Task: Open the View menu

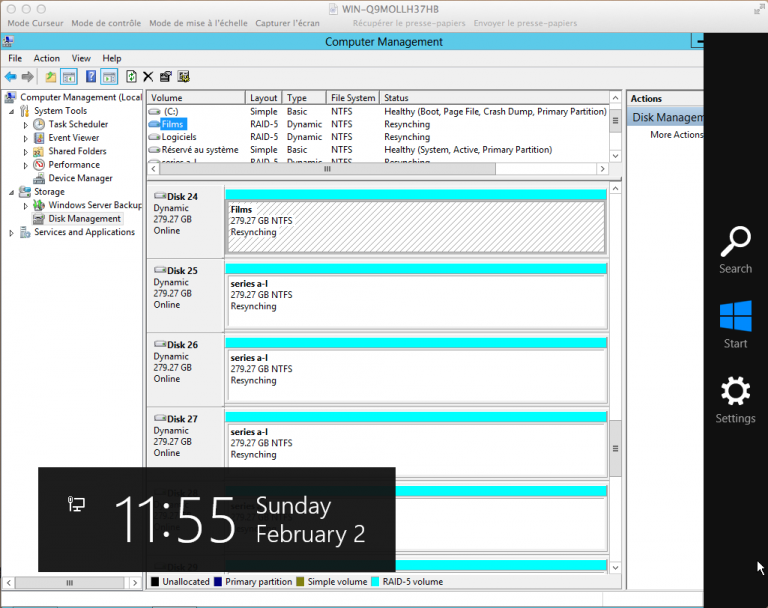Action: pos(81,58)
